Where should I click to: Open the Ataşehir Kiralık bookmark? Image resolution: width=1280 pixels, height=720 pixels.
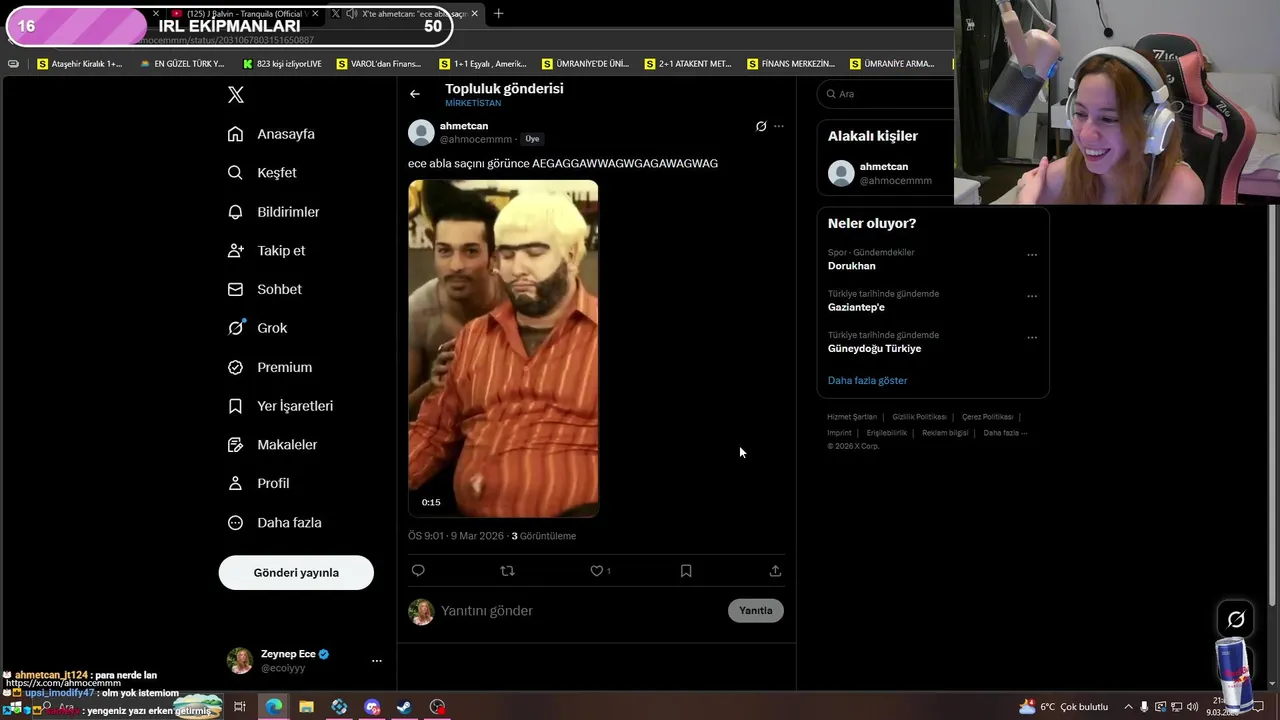click(79, 64)
